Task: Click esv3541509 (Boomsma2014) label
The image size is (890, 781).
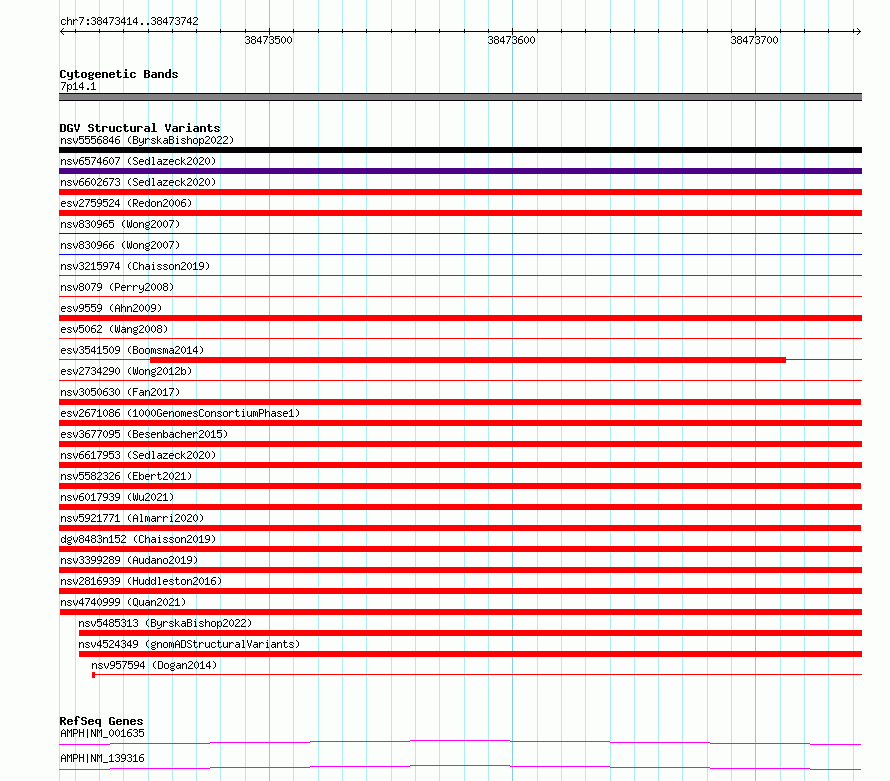Action: click(132, 350)
